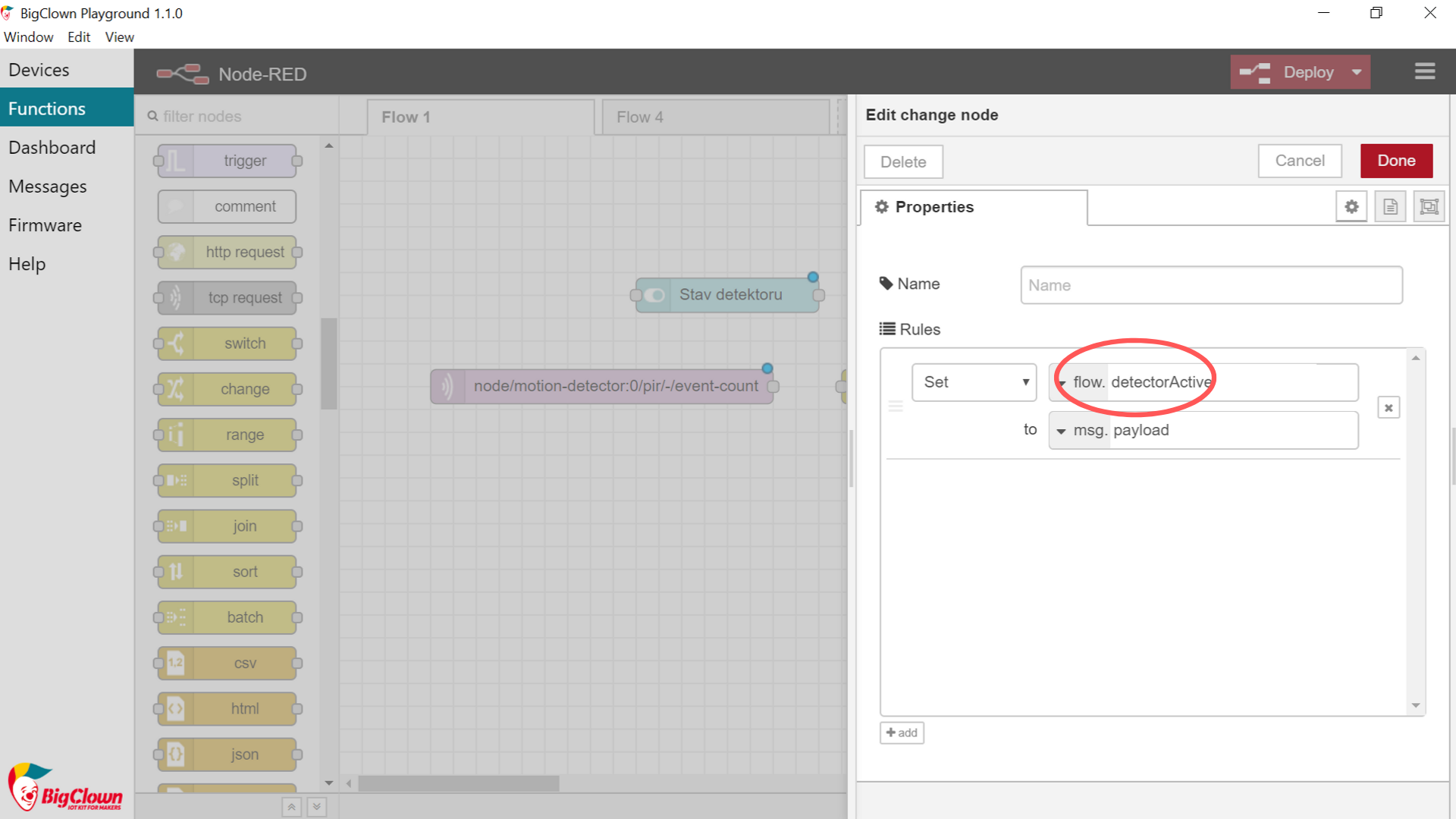The image size is (1456, 819).
Task: Click the payload value field
Action: click(1233, 431)
